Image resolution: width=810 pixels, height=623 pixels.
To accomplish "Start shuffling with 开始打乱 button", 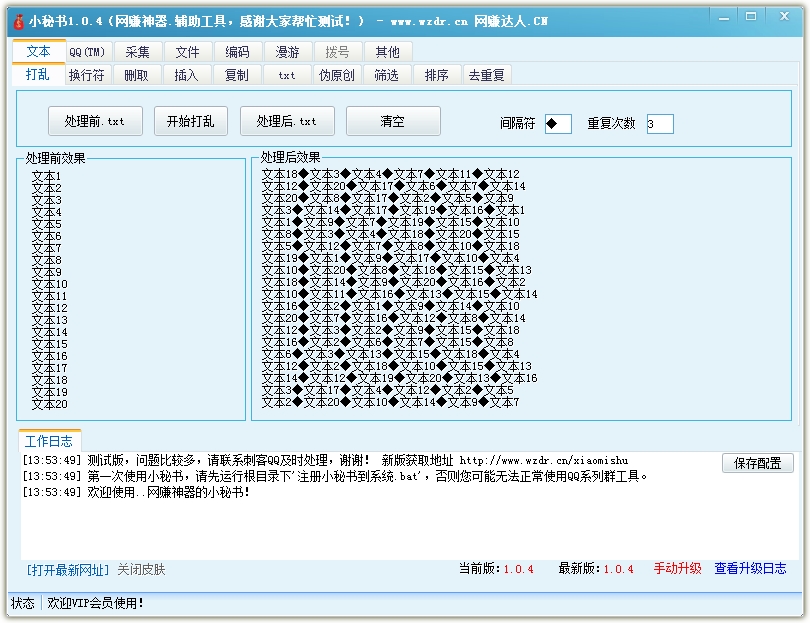I will [x=190, y=121].
